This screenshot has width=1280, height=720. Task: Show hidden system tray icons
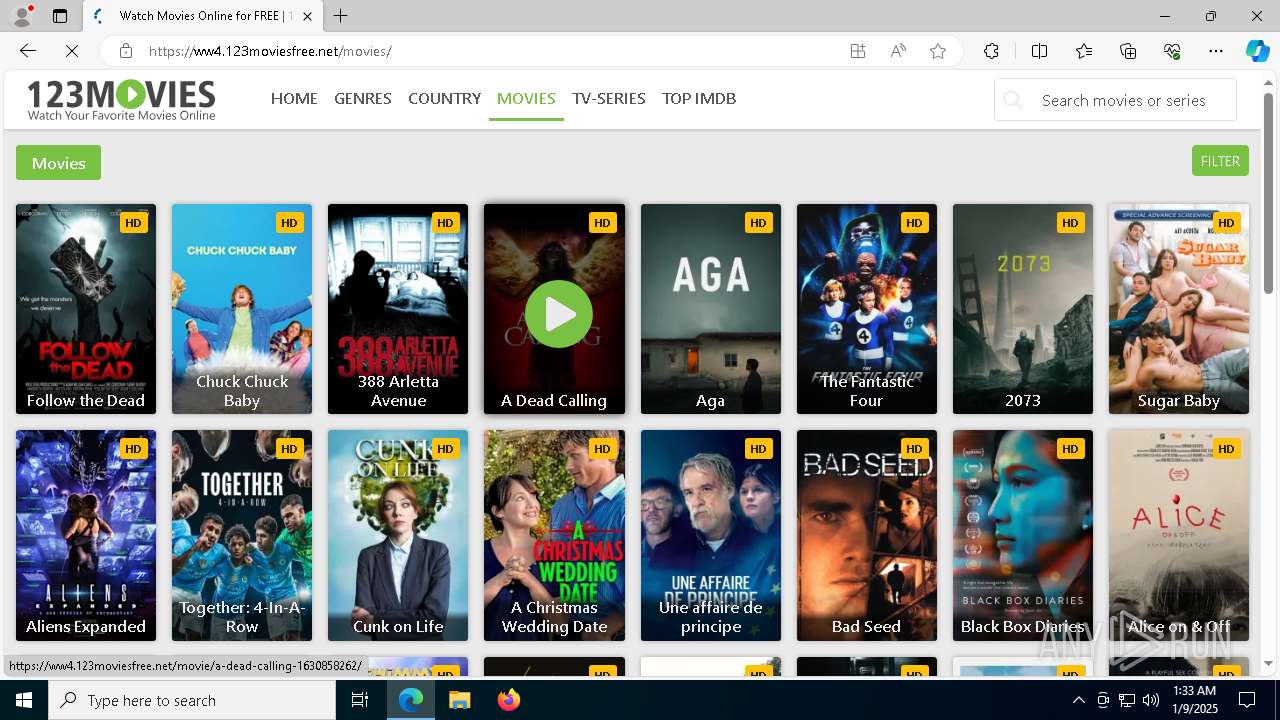pyautogui.click(x=1078, y=700)
